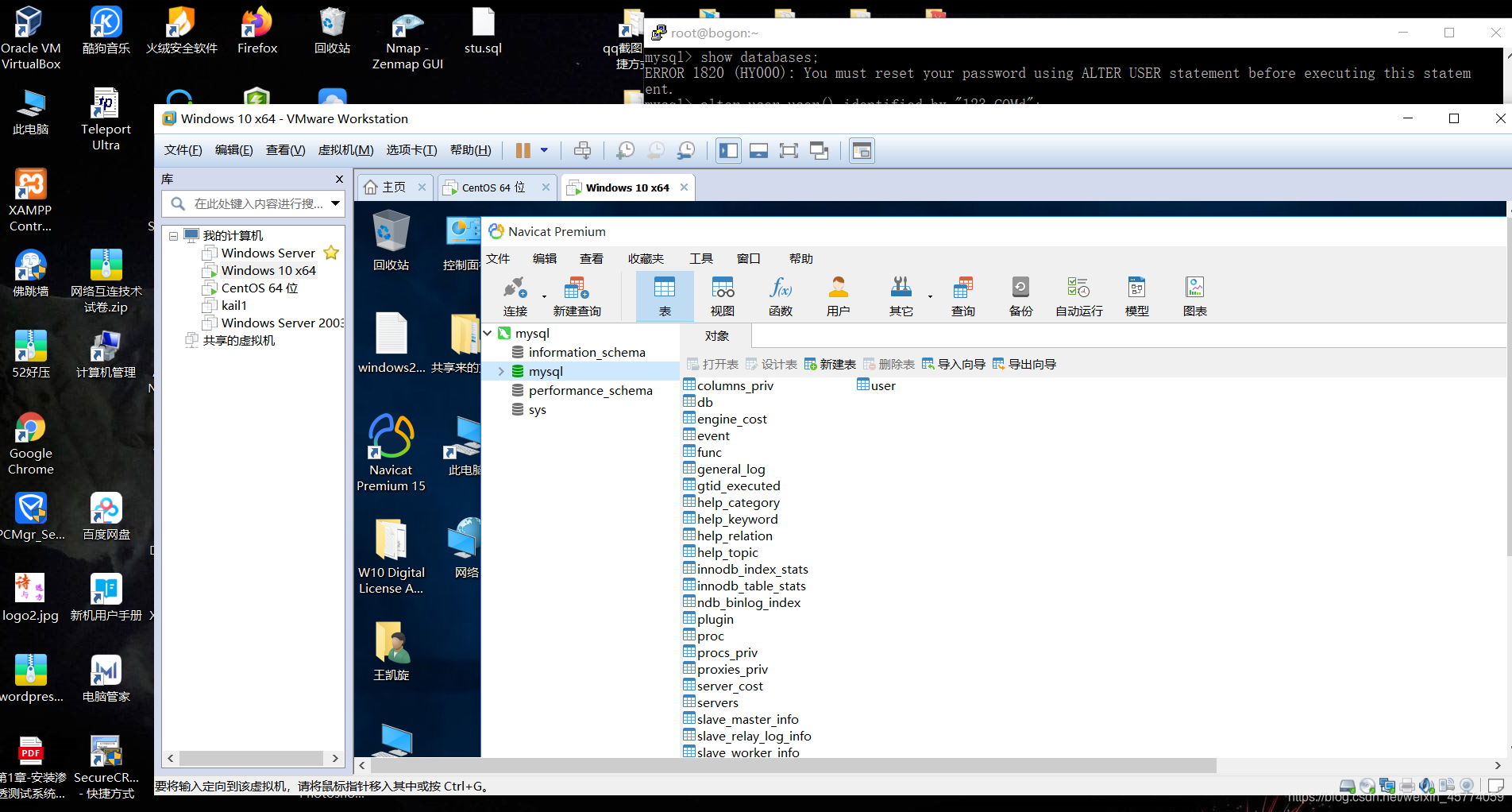Click VMware send Ctrl+Alt+Del icon

pos(582,150)
